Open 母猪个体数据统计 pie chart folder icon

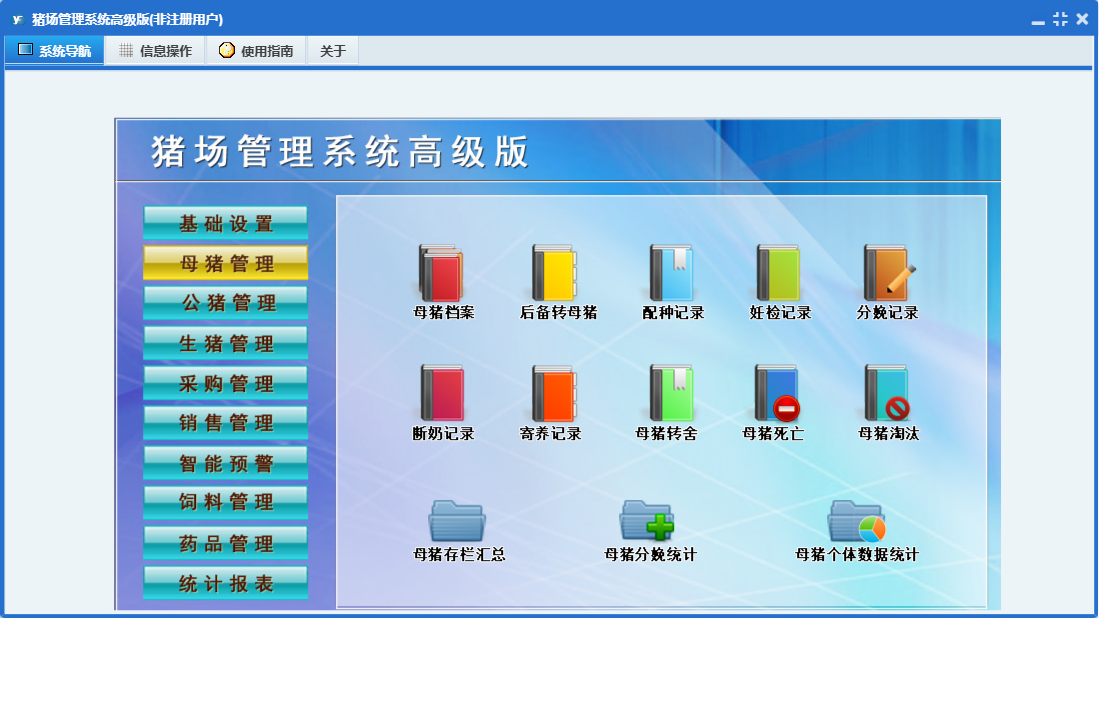856,521
